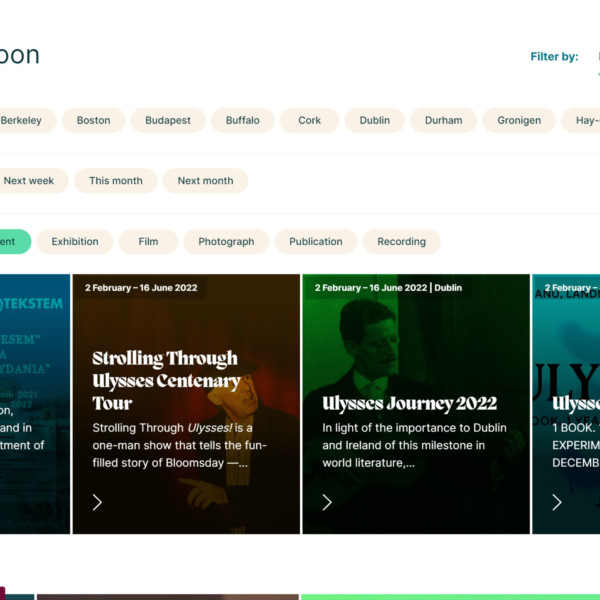Image resolution: width=600 pixels, height=600 pixels.
Task: Show events for Next week
Action: [x=29, y=181]
